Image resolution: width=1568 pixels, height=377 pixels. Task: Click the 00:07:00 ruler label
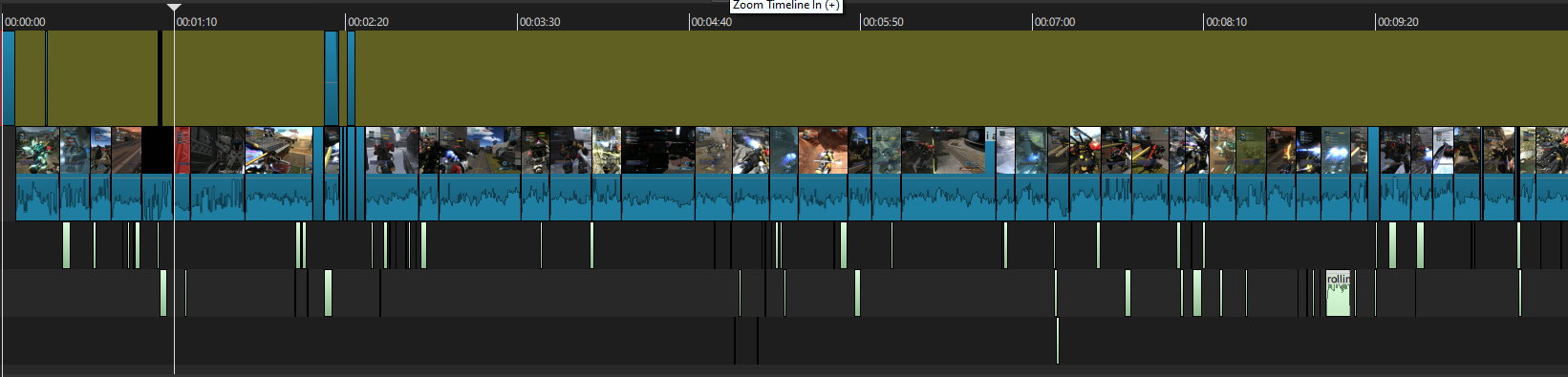point(1055,22)
